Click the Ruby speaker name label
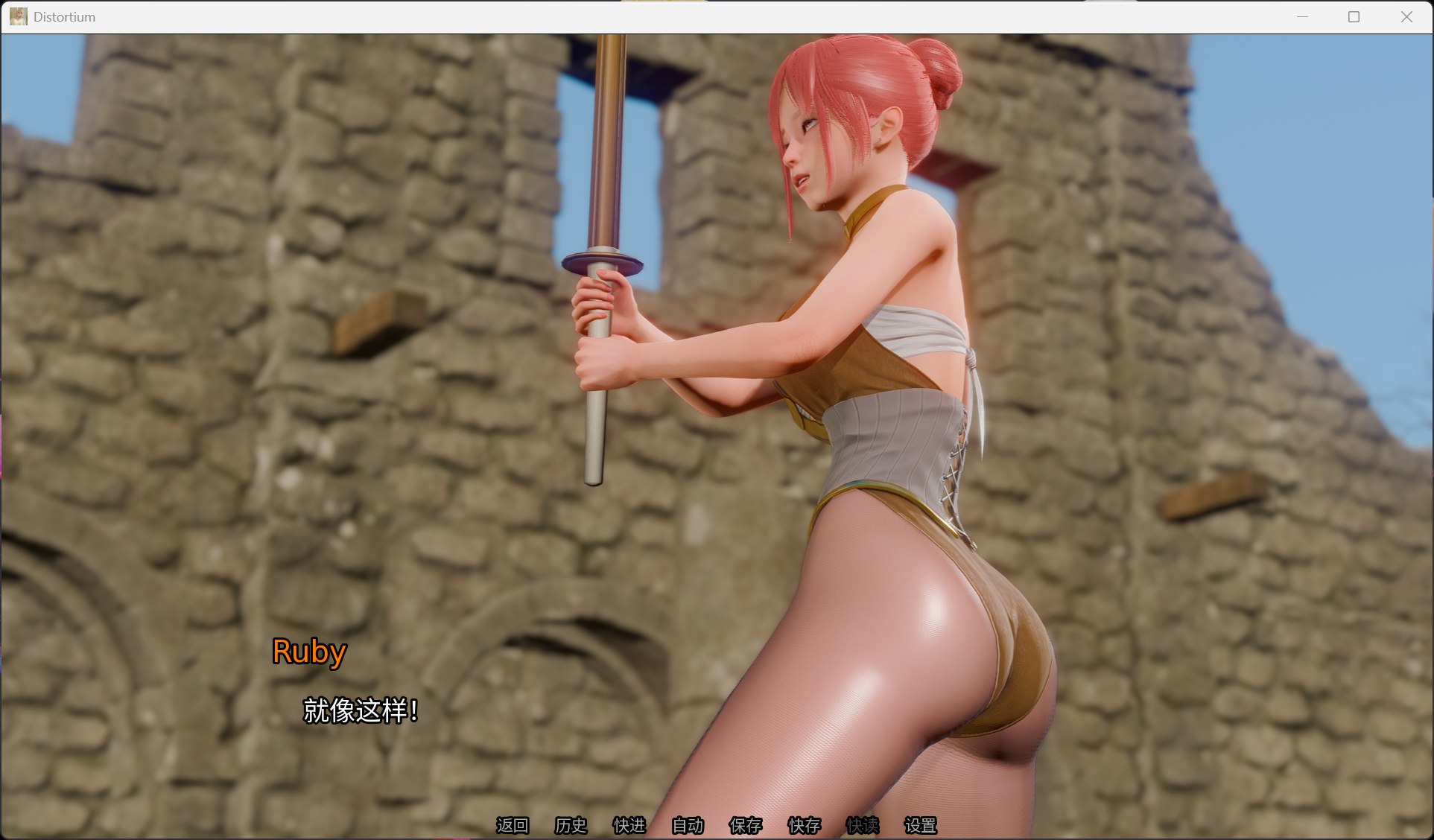 309,652
